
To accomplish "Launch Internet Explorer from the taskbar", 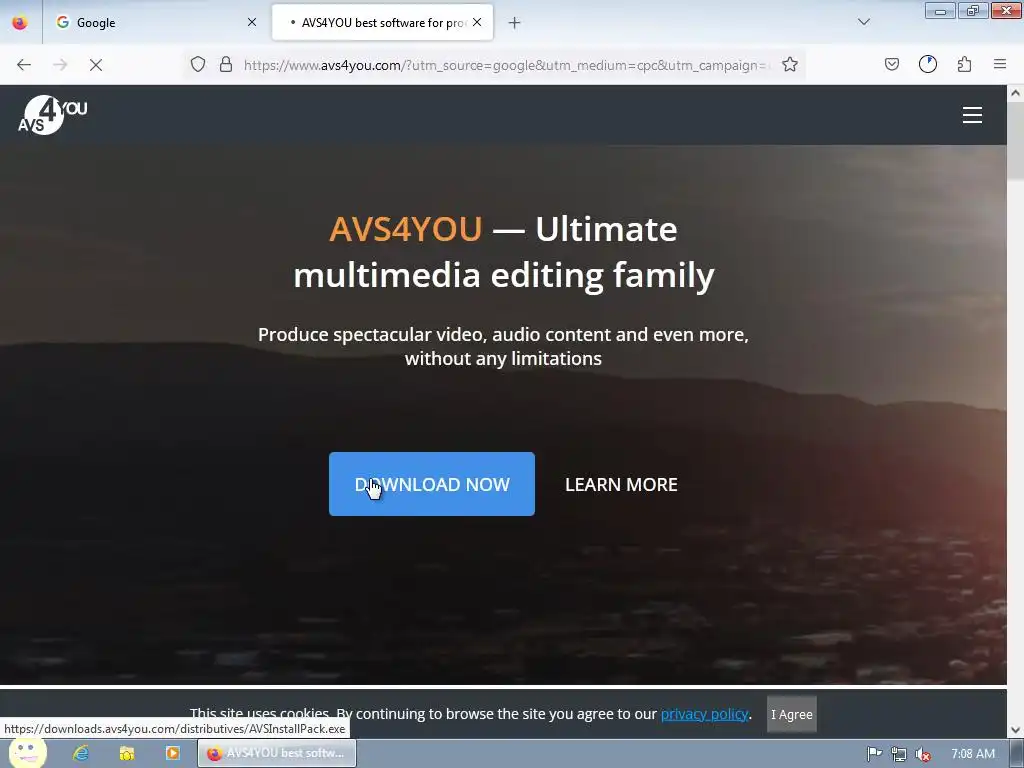I will [x=81, y=753].
